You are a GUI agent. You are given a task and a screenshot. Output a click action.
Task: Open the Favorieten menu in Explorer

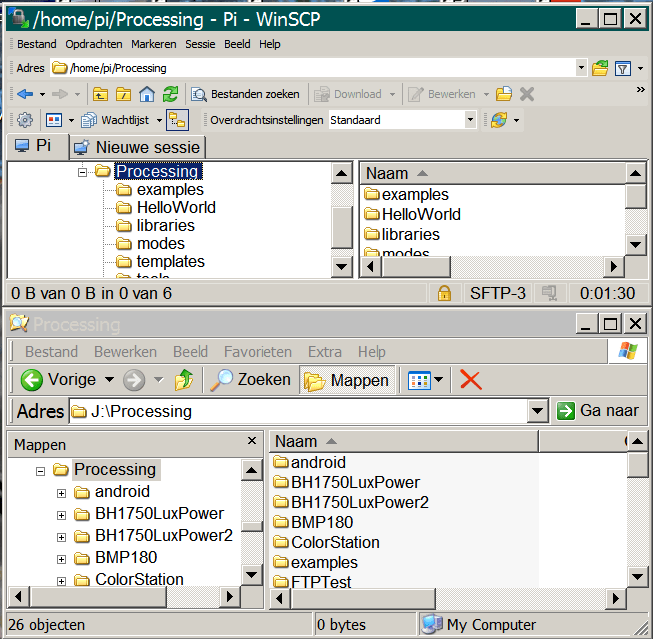pos(257,352)
